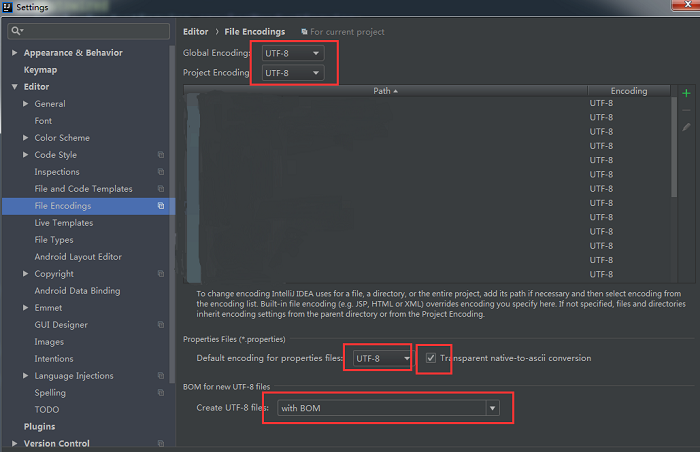Collapse the Editor section arrow
Viewport: 700px width, 452px height.
[14, 87]
